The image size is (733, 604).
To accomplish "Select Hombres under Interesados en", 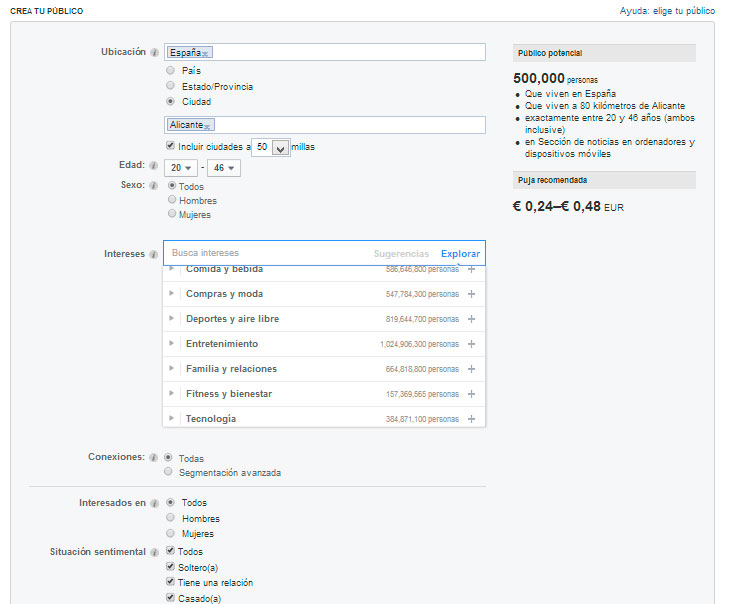I will coord(171,518).
